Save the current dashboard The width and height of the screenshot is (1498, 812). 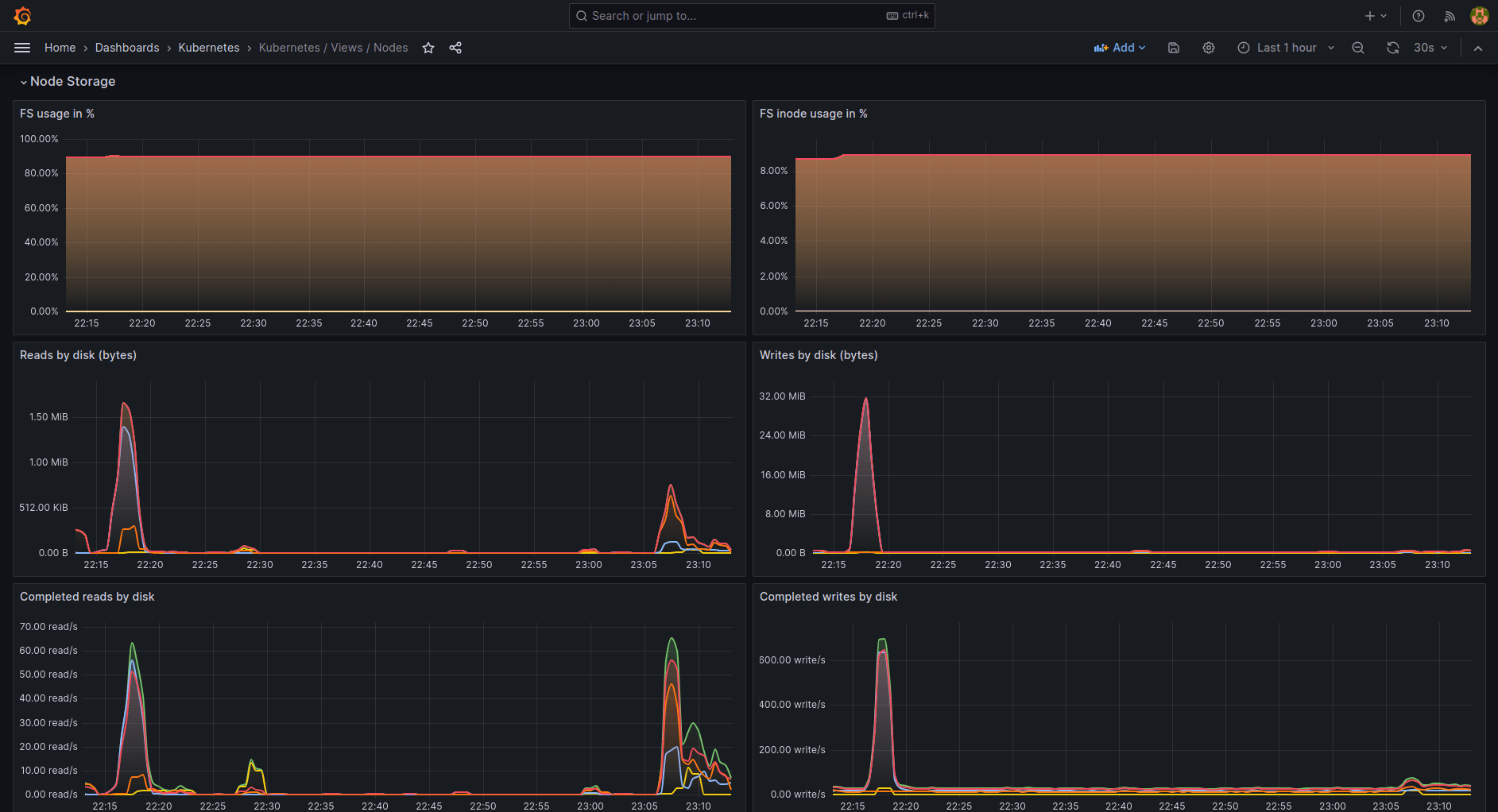coord(1173,48)
